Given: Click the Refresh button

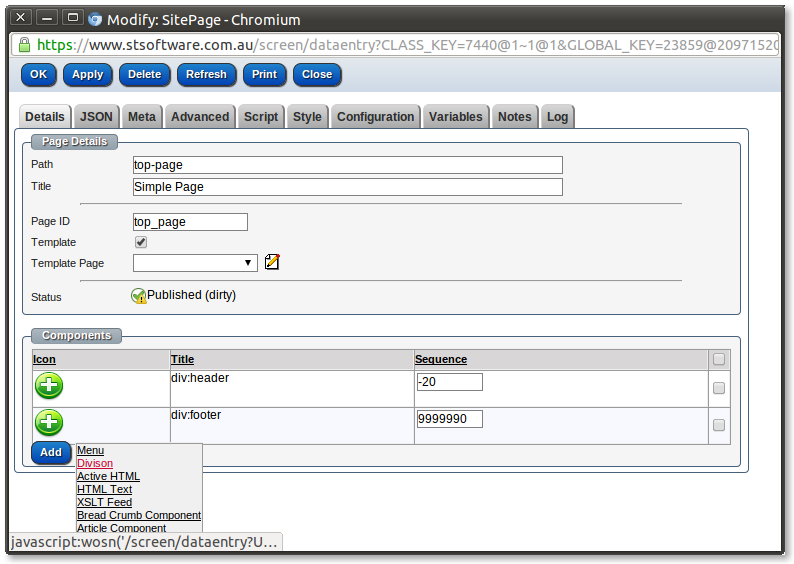Looking at the screenshot, I should tap(206, 74).
